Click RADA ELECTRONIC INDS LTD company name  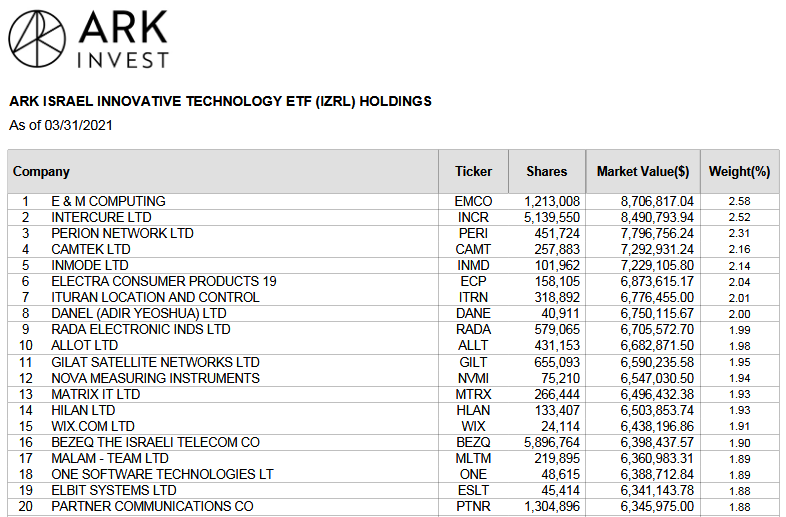pyautogui.click(x=141, y=329)
